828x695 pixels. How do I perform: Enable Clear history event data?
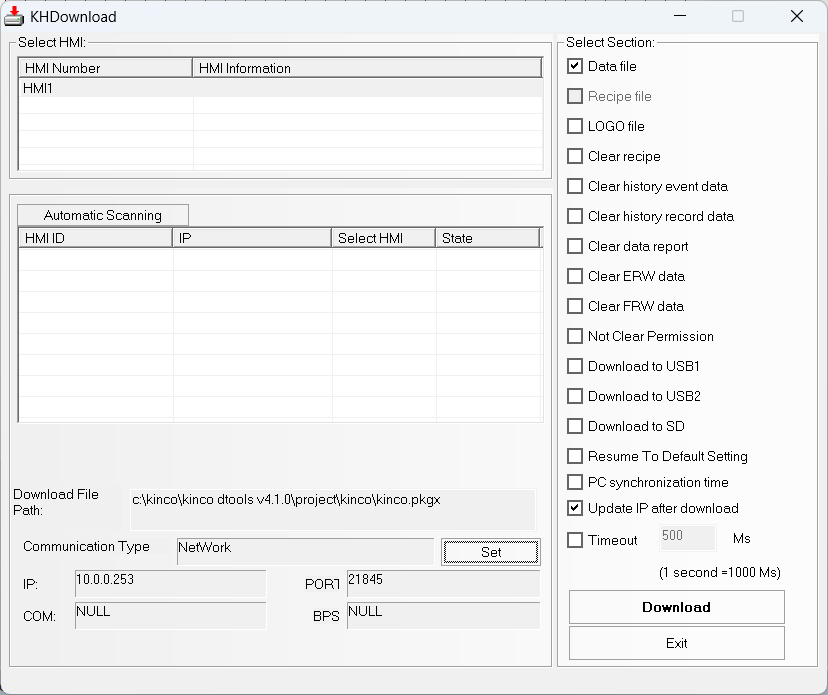(x=574, y=186)
